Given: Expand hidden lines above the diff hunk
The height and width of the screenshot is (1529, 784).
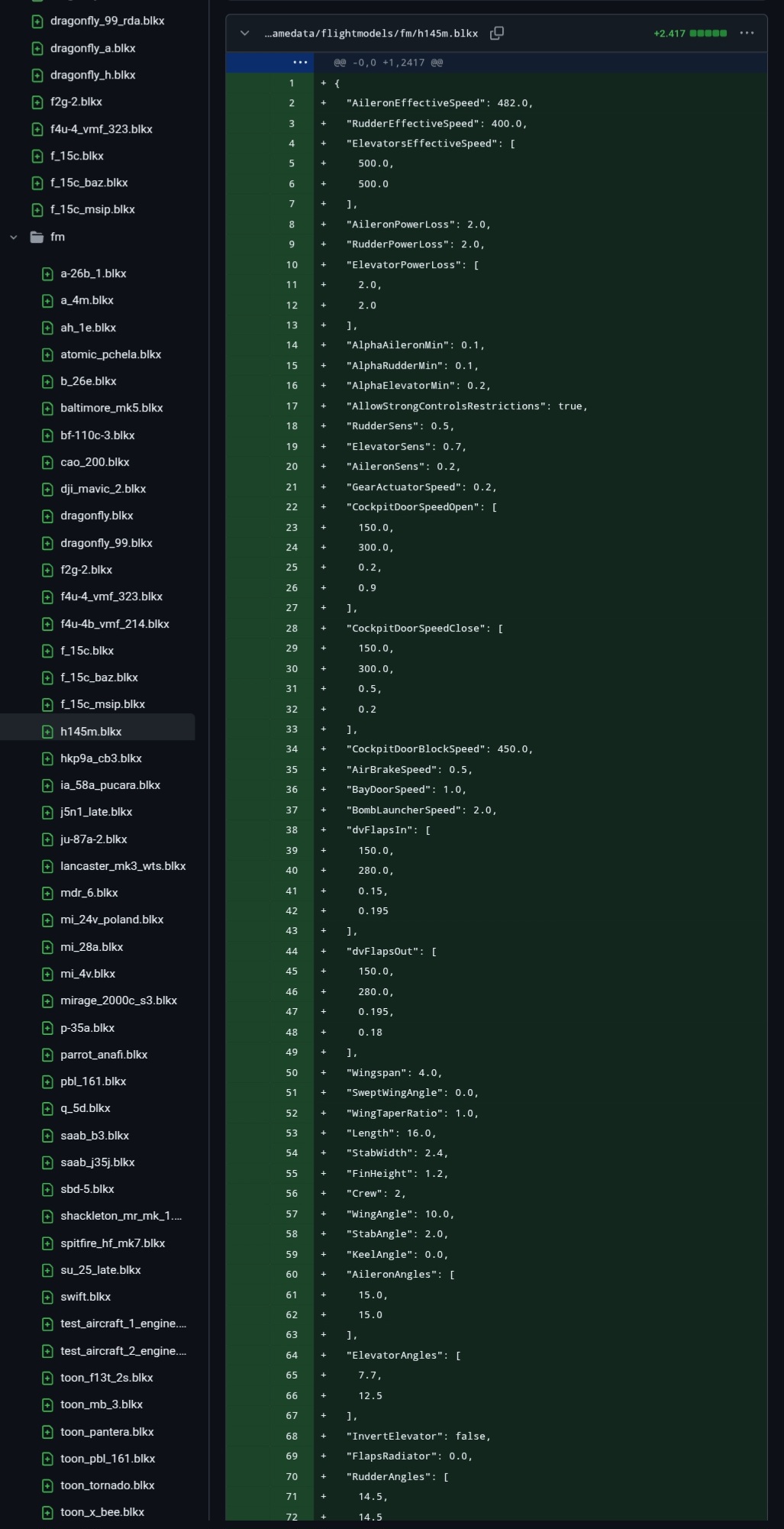Looking at the screenshot, I should (x=300, y=63).
